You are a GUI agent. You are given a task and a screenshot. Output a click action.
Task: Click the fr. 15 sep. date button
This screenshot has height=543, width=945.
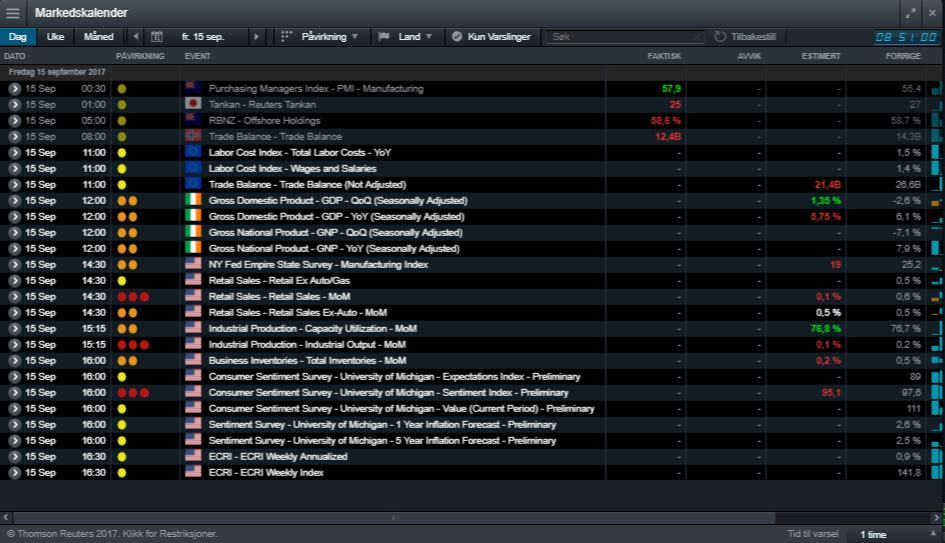[202, 37]
